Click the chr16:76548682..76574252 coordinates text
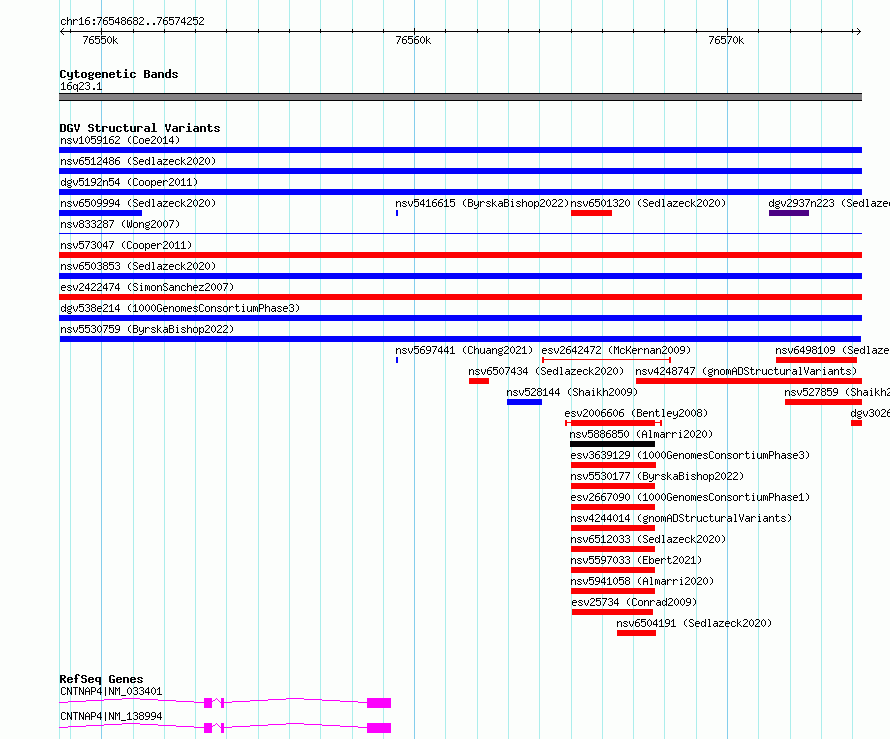890x739 pixels. coord(132,21)
